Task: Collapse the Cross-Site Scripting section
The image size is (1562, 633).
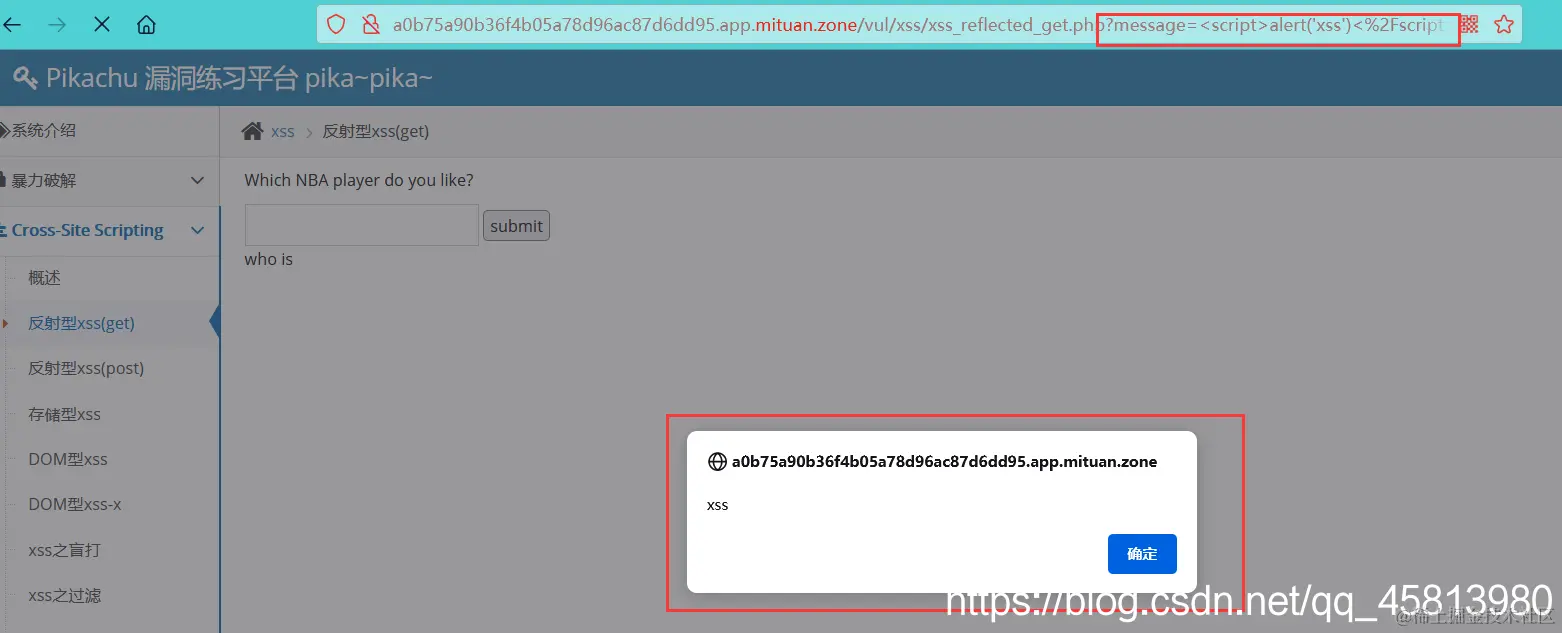Action: (110, 231)
